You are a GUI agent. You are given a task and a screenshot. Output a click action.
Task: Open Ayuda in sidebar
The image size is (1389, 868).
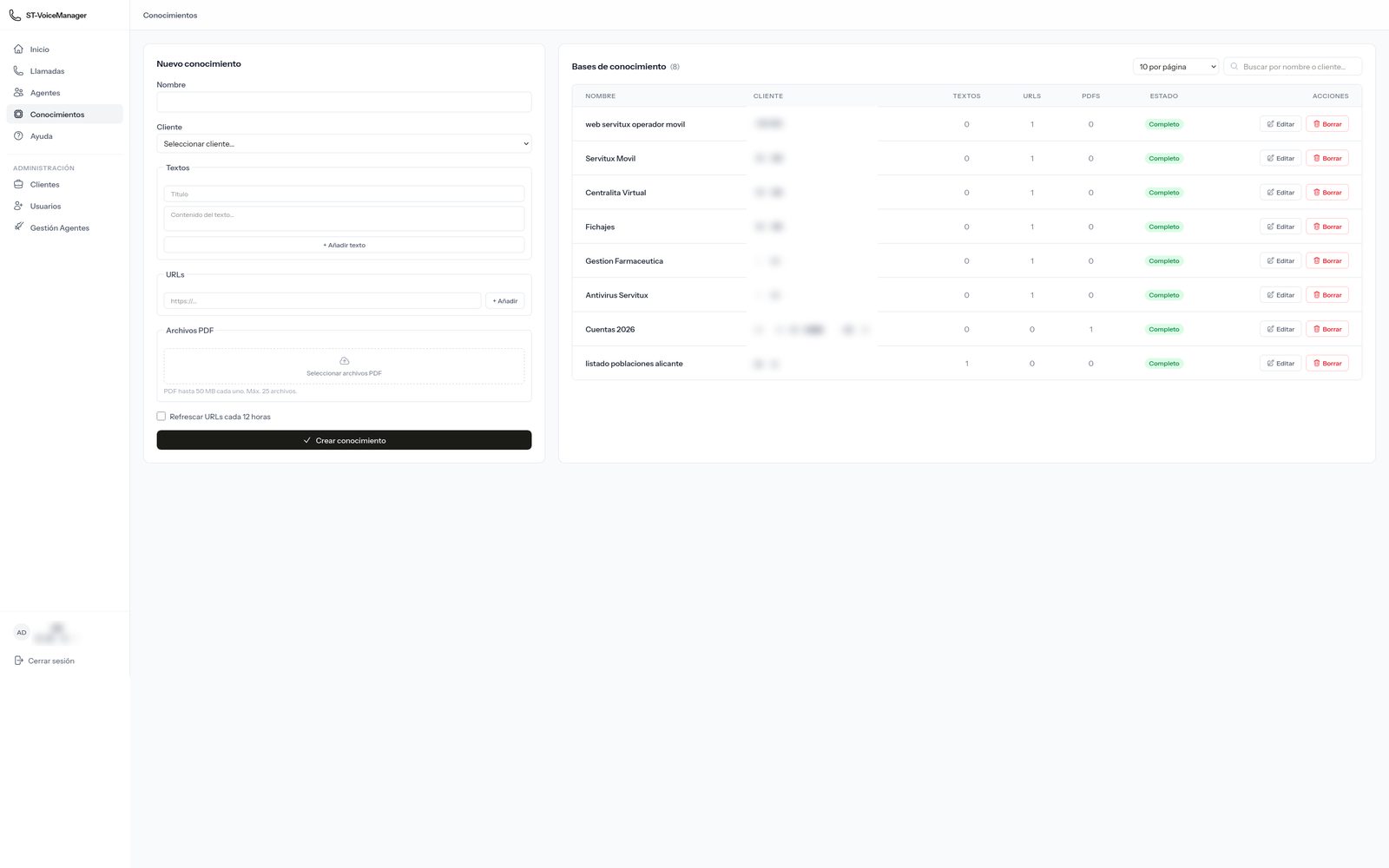(x=64, y=136)
